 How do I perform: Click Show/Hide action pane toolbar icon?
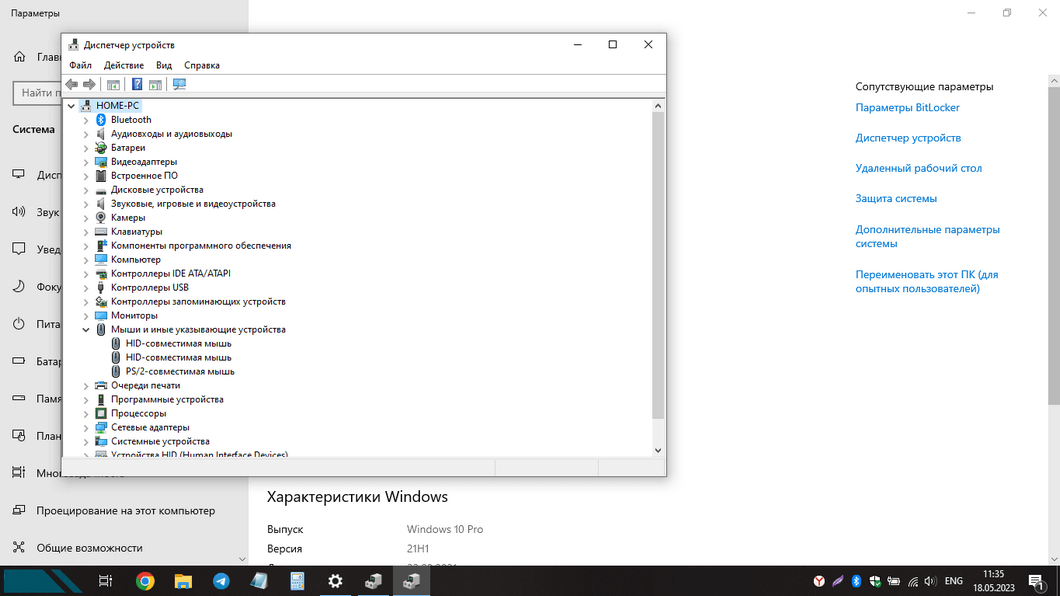(155, 85)
